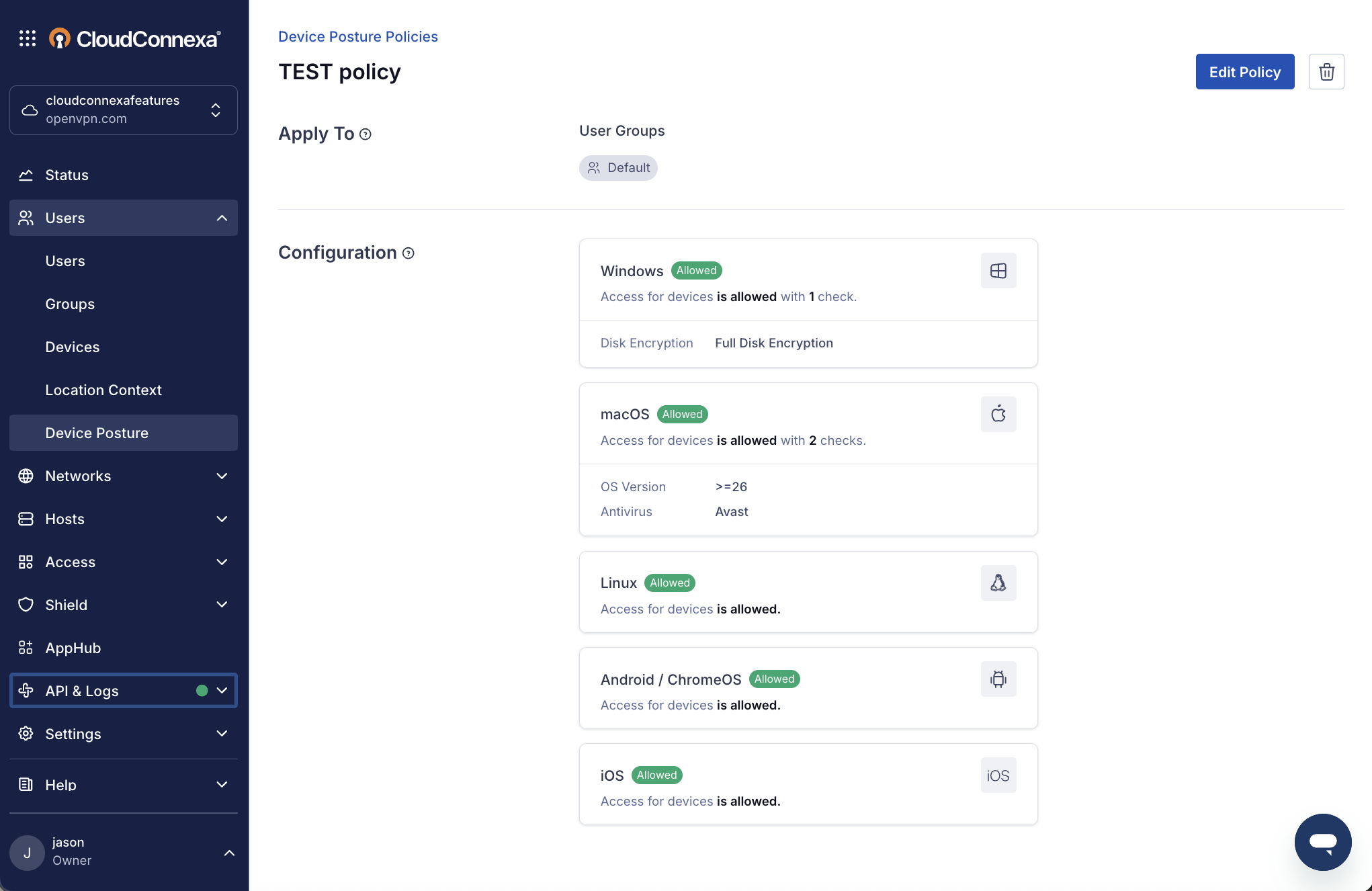The image size is (1372, 891).
Task: Return to Device Posture Policies link
Action: pos(358,36)
